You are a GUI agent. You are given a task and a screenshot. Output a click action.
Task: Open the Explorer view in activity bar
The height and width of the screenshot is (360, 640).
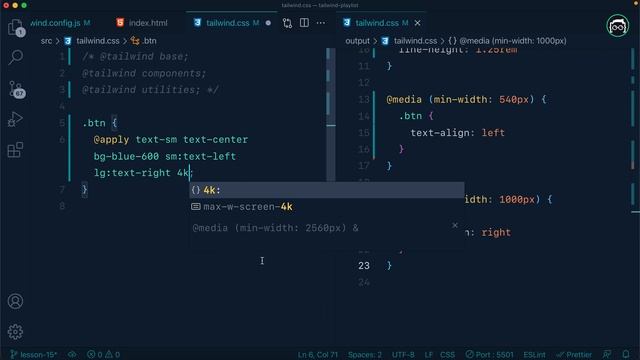click(16, 28)
